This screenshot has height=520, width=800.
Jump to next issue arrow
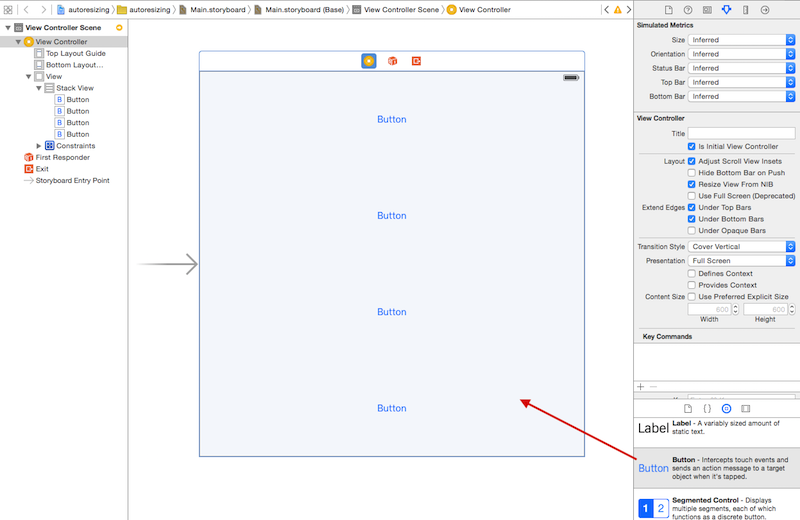coord(629,10)
